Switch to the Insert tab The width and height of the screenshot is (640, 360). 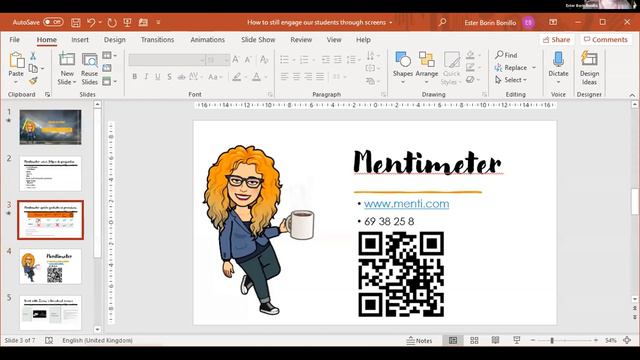click(x=80, y=40)
